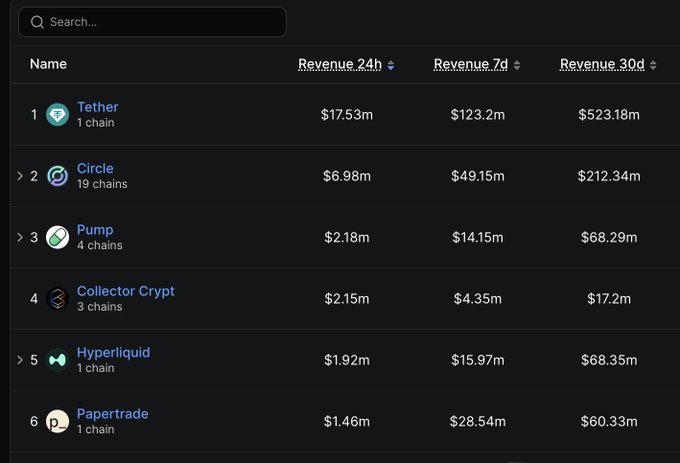This screenshot has height=463, width=680.
Task: Select Tether's $17.53m 24h revenue
Action: [347, 114]
